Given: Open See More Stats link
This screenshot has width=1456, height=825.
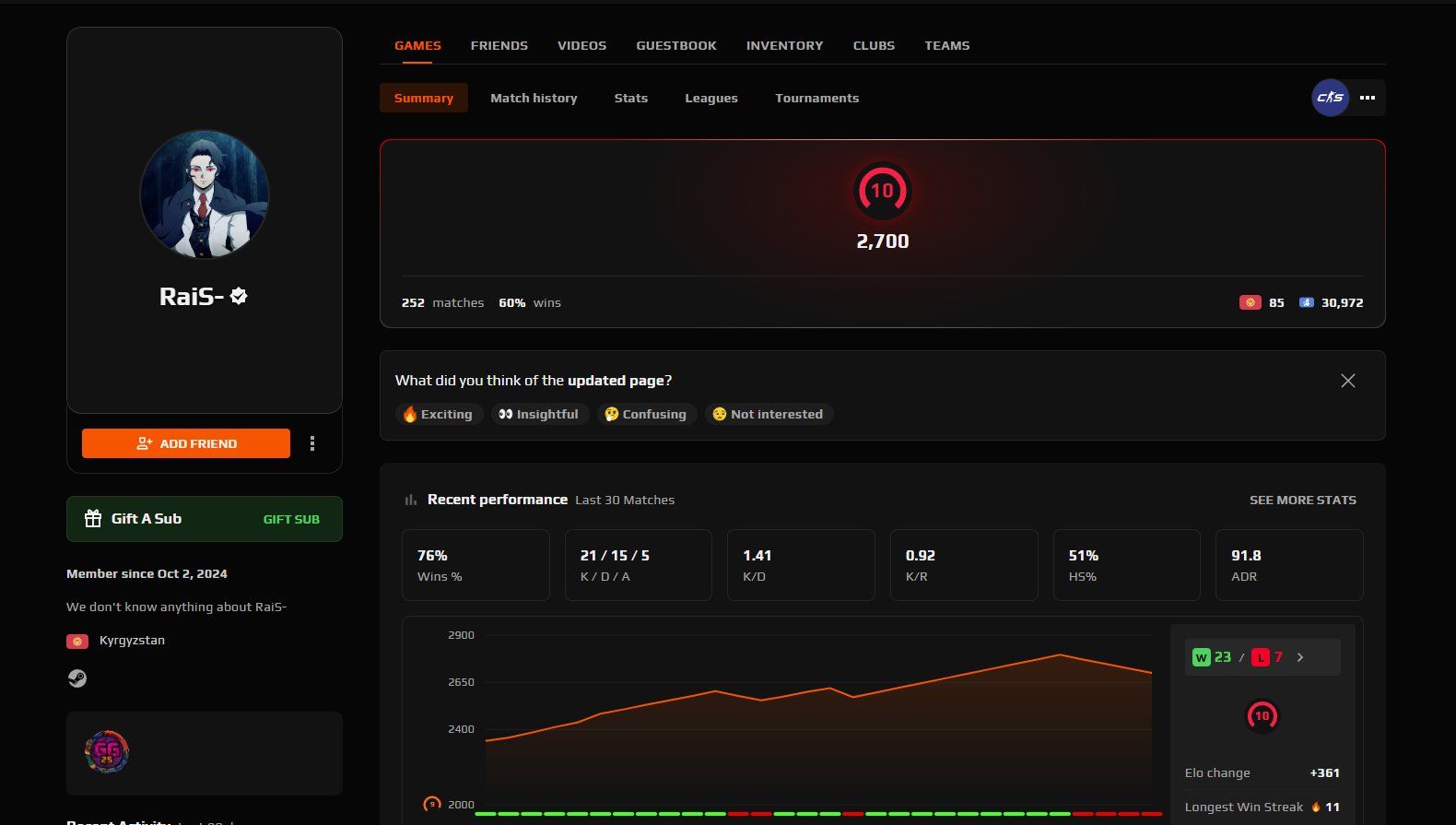Looking at the screenshot, I should (x=1302, y=500).
